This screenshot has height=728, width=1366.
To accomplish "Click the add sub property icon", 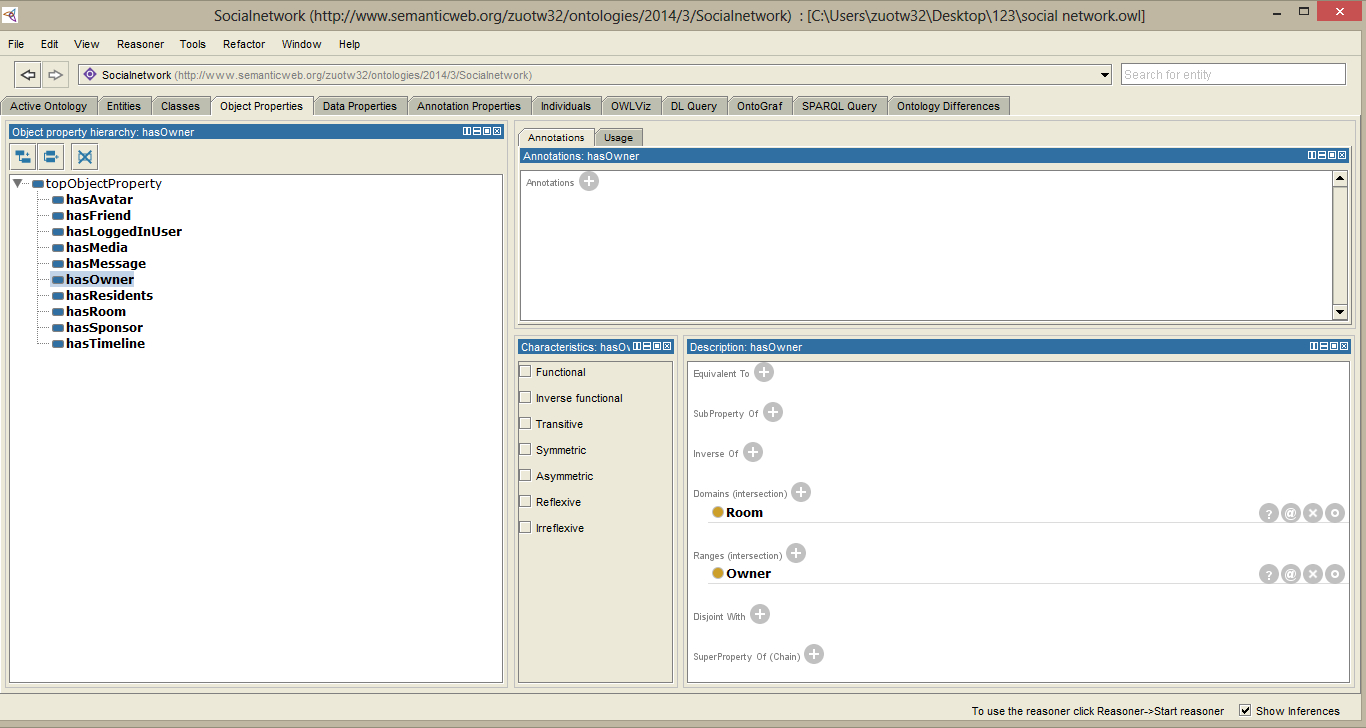I will point(23,156).
